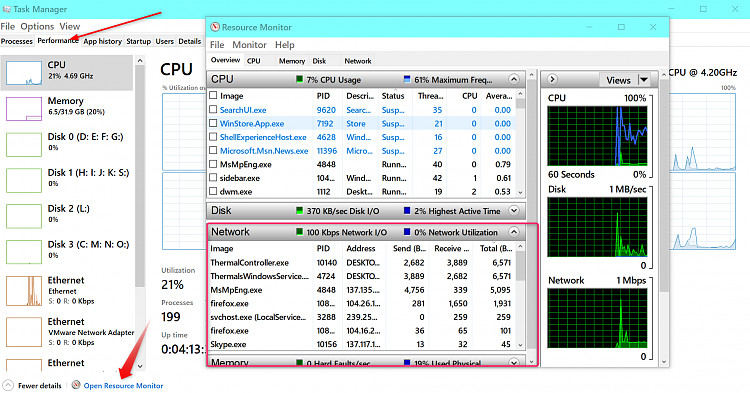750x393 pixels.
Task: Open Task Manager Options menu
Action: 37,26
